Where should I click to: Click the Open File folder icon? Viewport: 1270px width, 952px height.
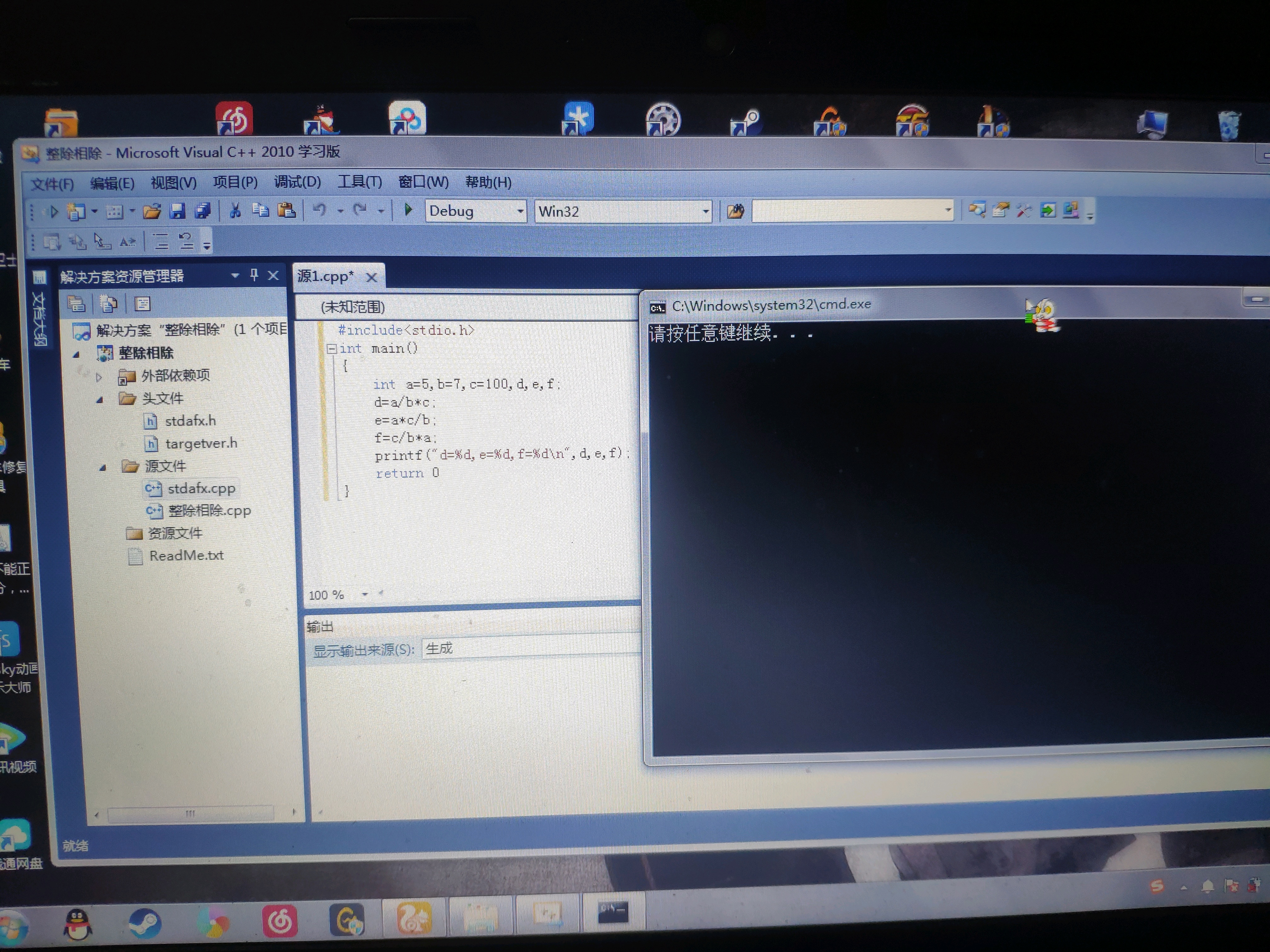[x=152, y=211]
